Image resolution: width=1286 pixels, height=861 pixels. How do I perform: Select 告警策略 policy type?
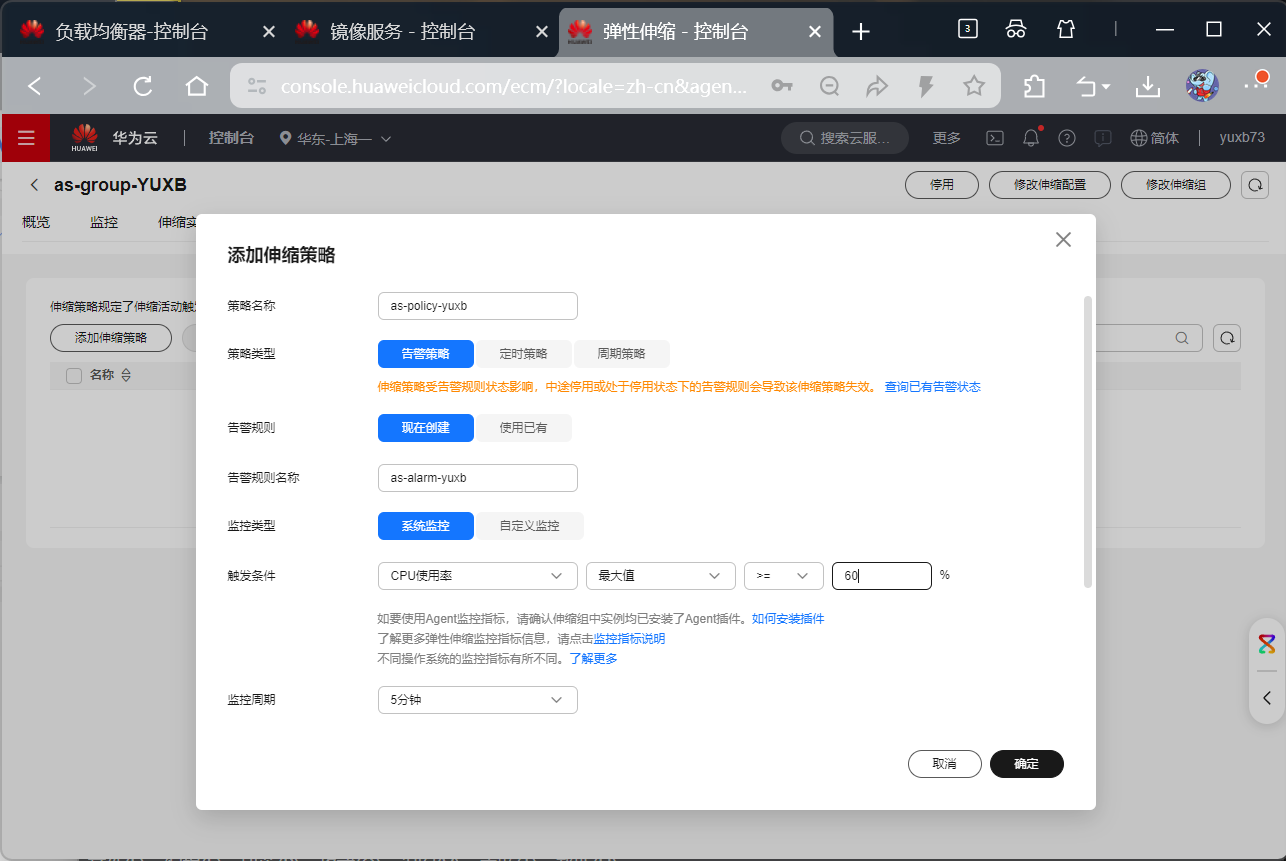[x=426, y=354]
